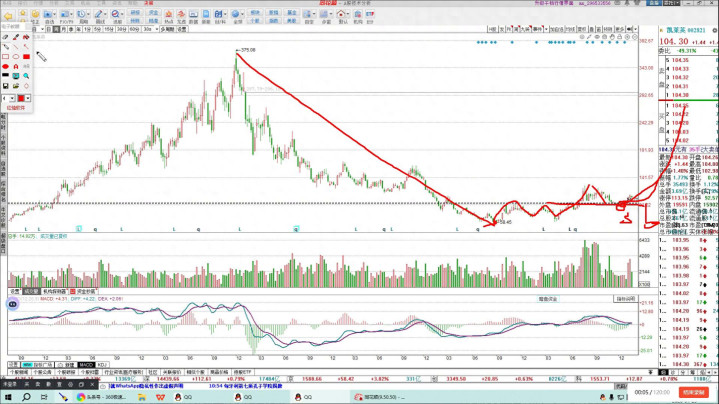Select the hollow ellipse drawing tool

[16, 56]
